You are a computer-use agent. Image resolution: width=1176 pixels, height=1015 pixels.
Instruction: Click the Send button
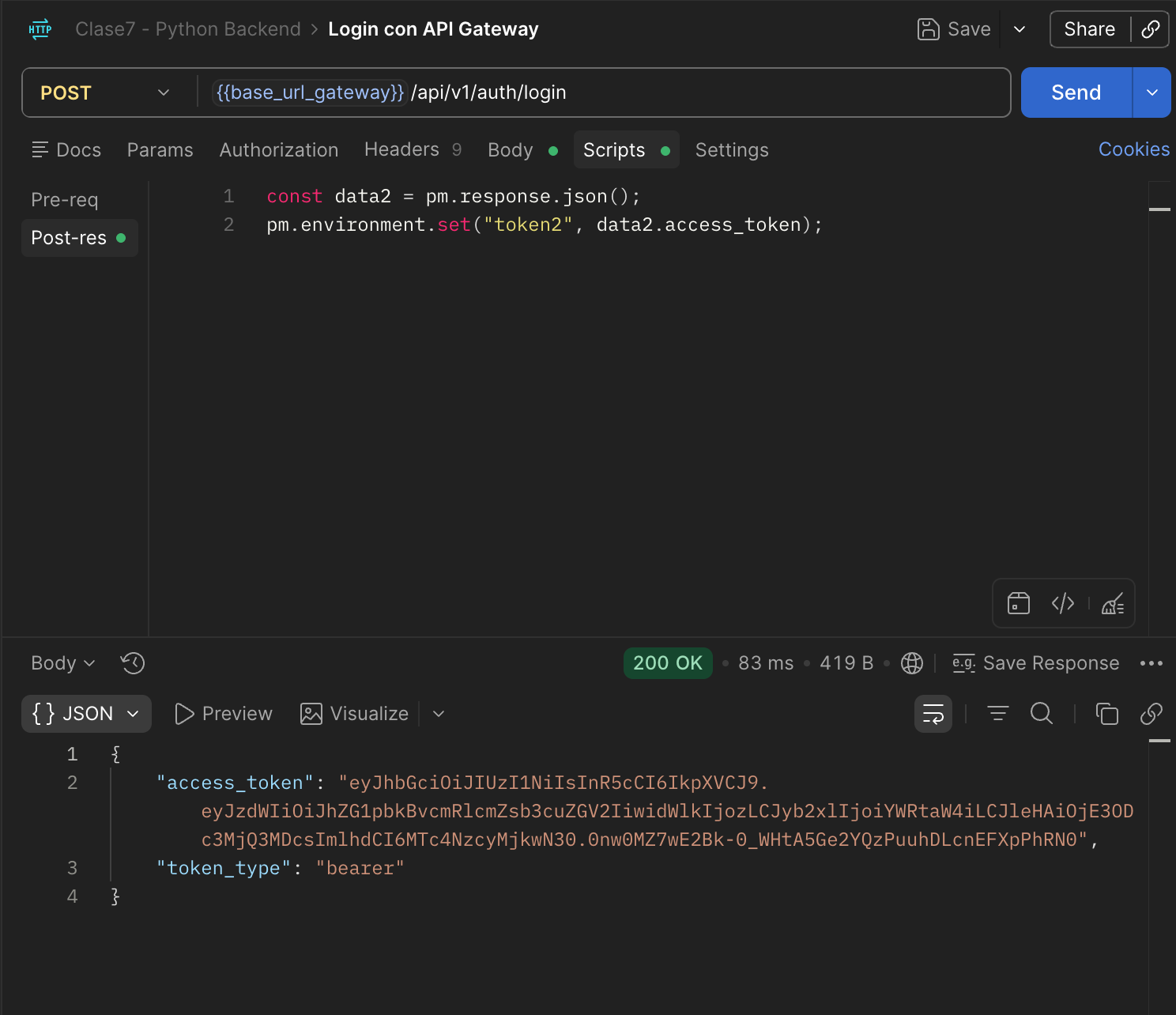pos(1076,92)
